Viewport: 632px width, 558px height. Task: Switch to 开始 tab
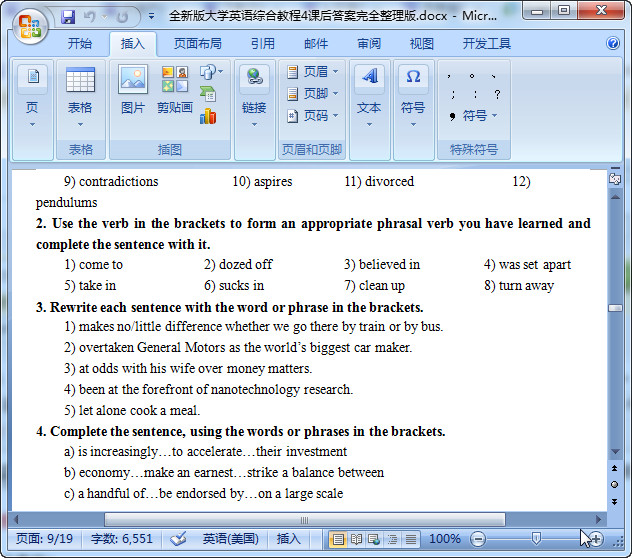(79, 43)
